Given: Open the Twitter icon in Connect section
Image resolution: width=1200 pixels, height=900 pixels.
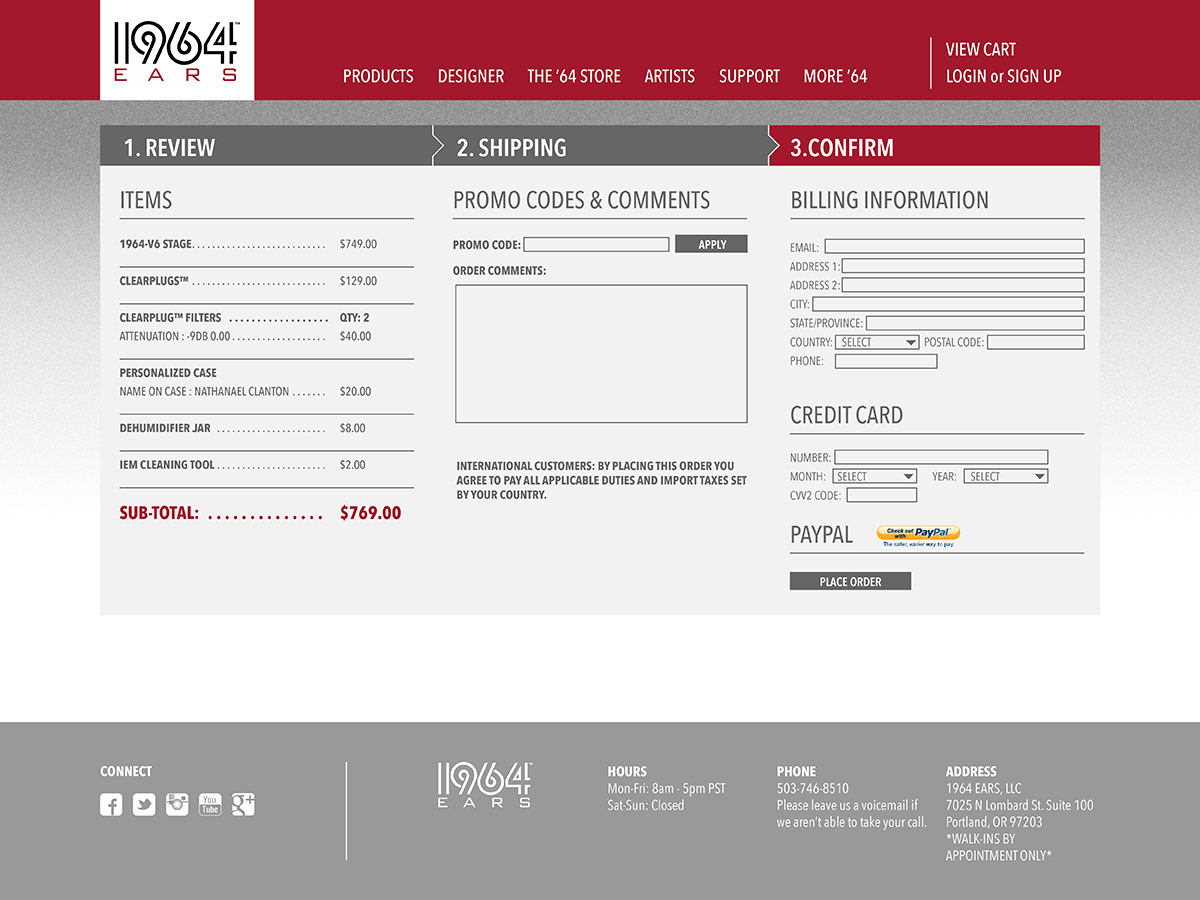Looking at the screenshot, I should (x=144, y=804).
